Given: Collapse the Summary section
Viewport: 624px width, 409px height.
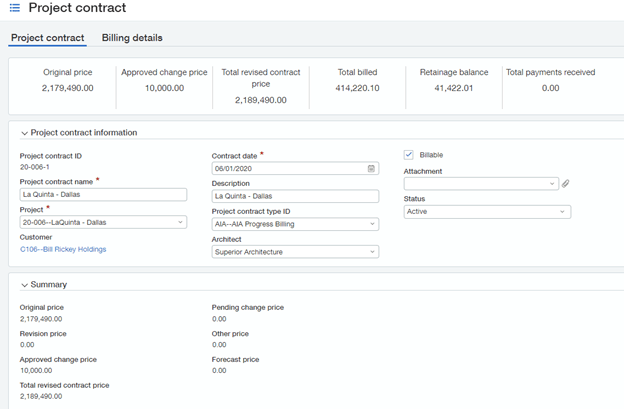Looking at the screenshot, I should (x=24, y=284).
